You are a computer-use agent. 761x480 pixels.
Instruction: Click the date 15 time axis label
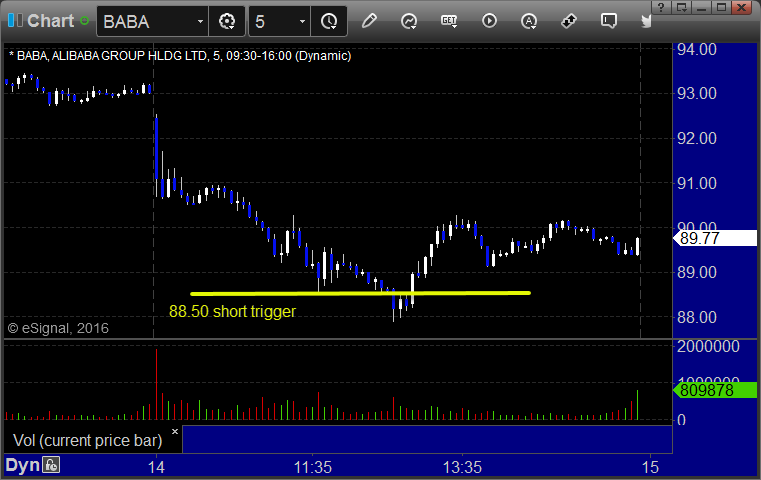(650, 467)
